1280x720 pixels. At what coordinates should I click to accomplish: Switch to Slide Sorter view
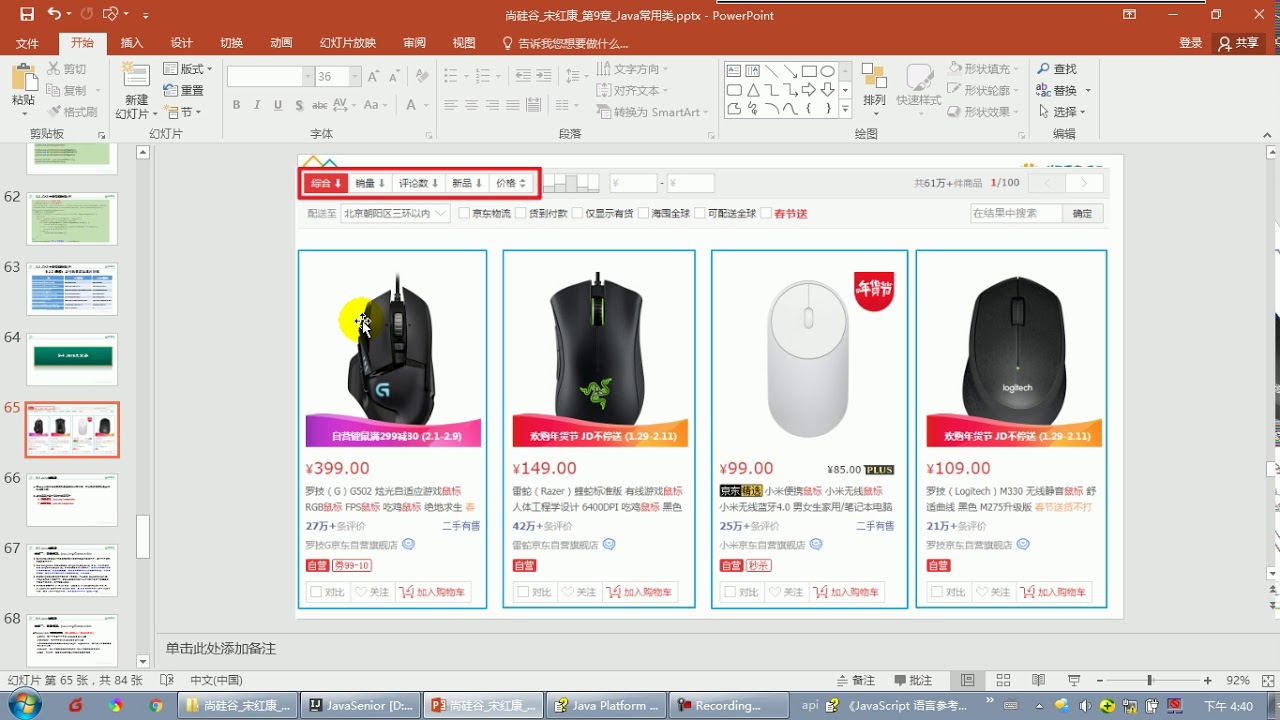[x=1003, y=680]
